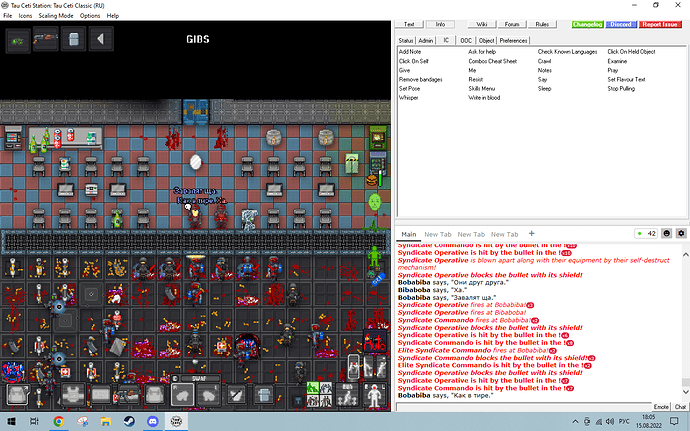Open the Icons menu
The image size is (690, 431).
[x=25, y=15]
